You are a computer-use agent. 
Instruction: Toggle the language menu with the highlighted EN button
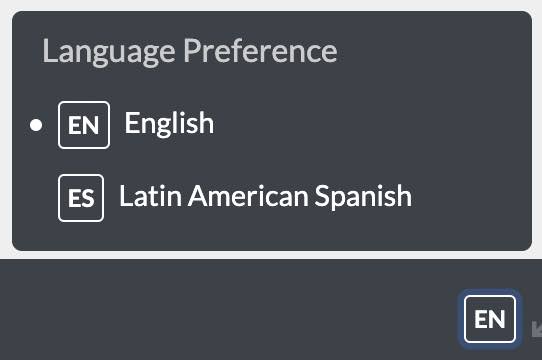[x=489, y=319]
